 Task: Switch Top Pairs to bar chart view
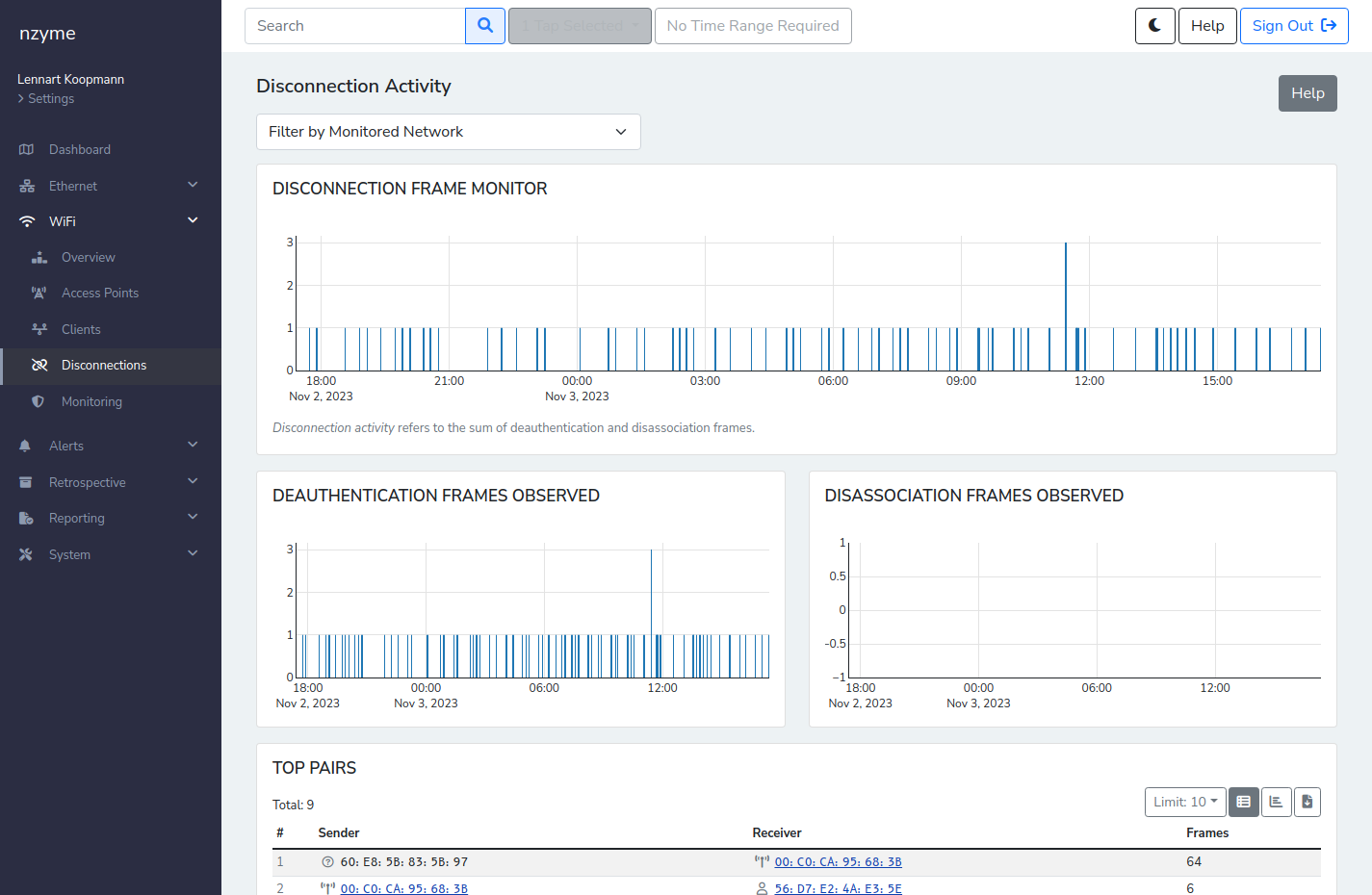(1276, 802)
